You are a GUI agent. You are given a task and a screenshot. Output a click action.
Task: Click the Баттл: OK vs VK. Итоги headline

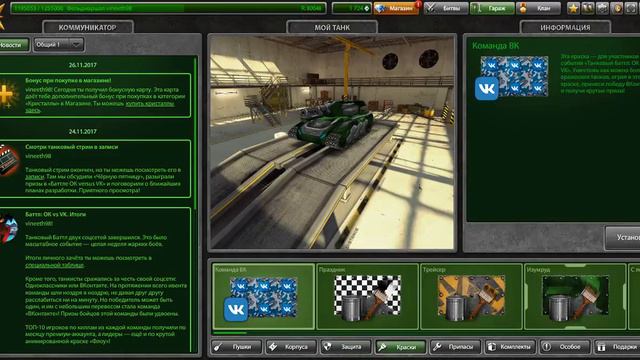pyautogui.click(x=56, y=214)
